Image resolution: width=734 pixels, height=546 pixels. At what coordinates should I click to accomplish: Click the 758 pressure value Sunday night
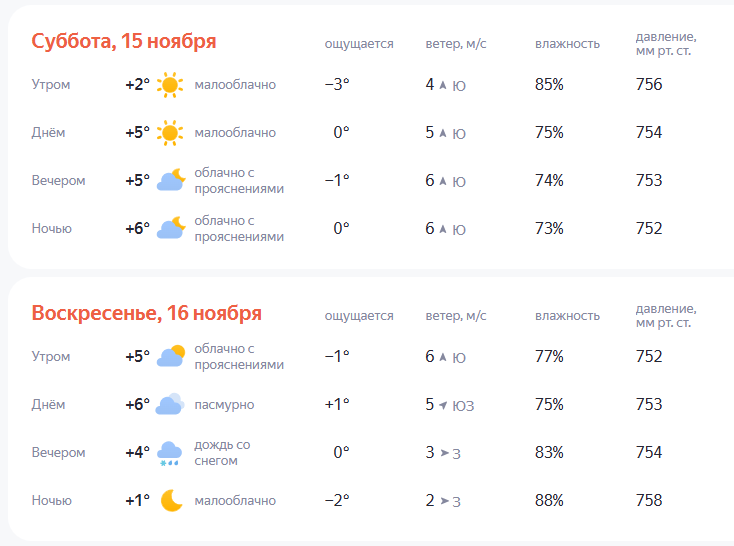[x=649, y=501]
